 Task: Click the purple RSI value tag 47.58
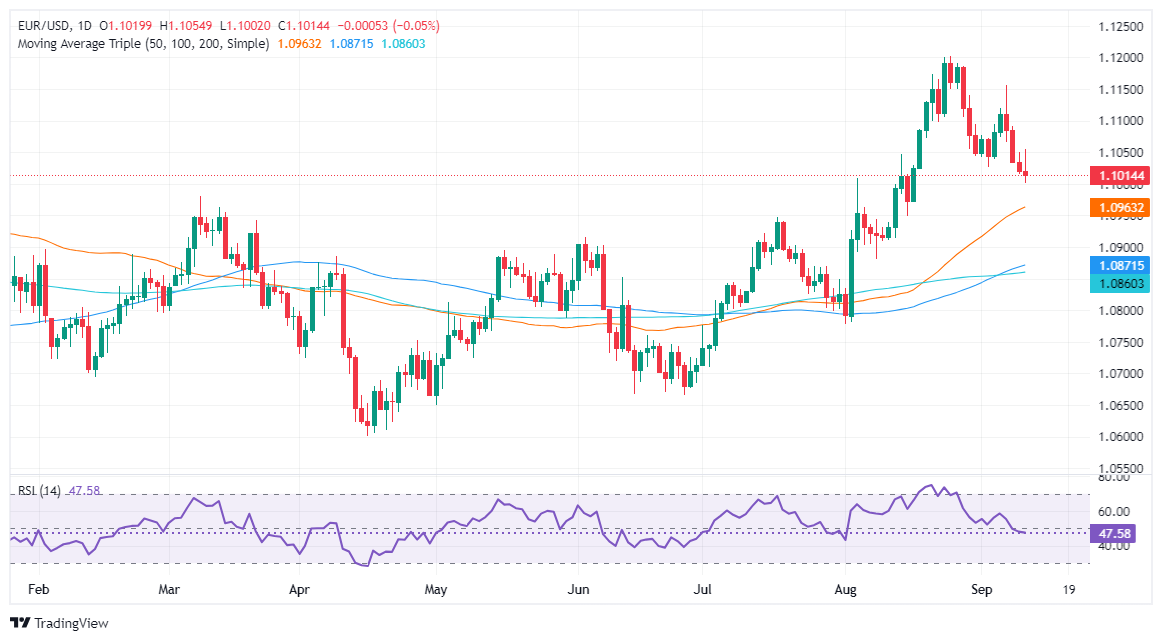pyautogui.click(x=1114, y=534)
